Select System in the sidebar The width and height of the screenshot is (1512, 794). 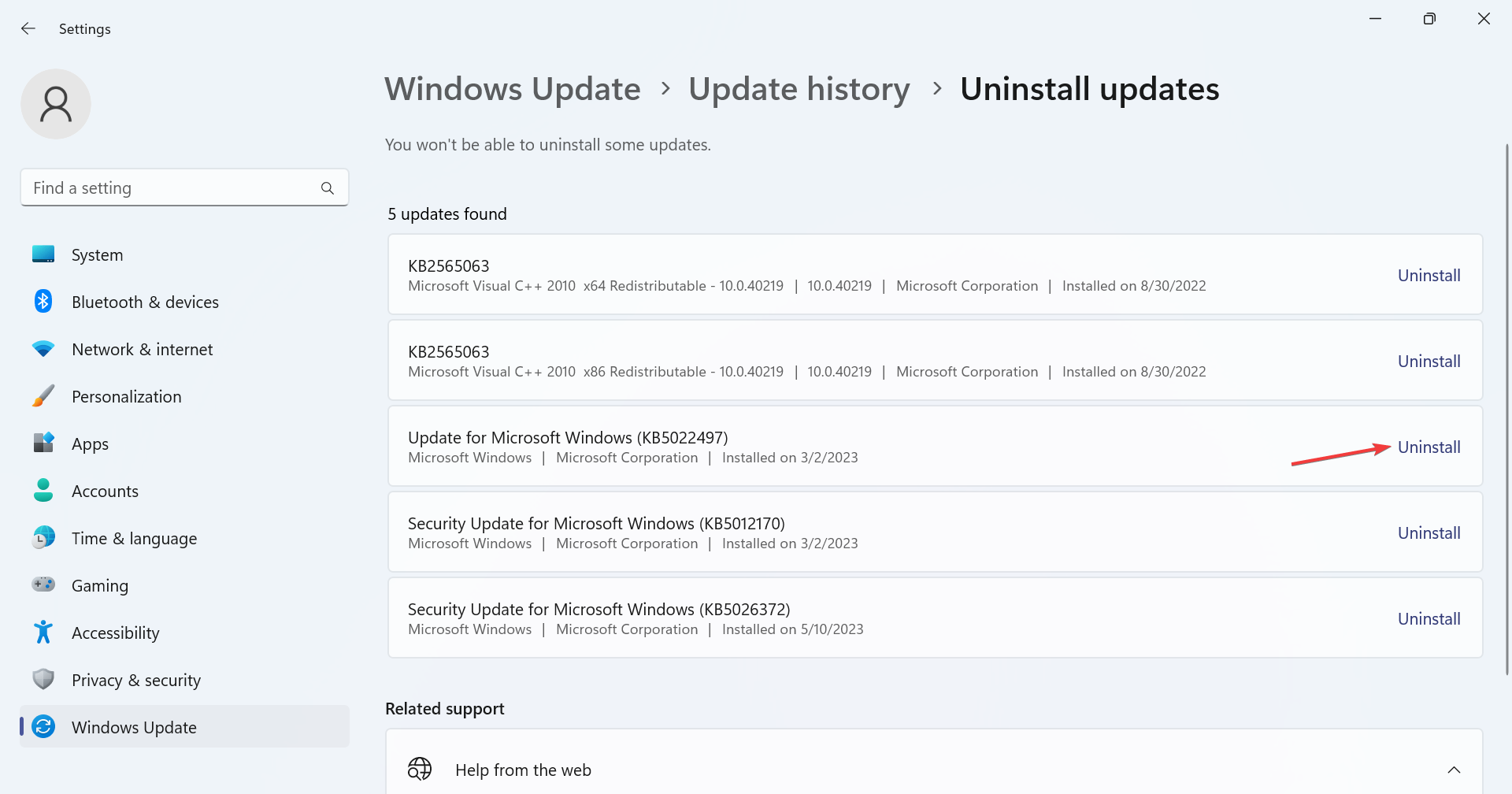point(97,255)
